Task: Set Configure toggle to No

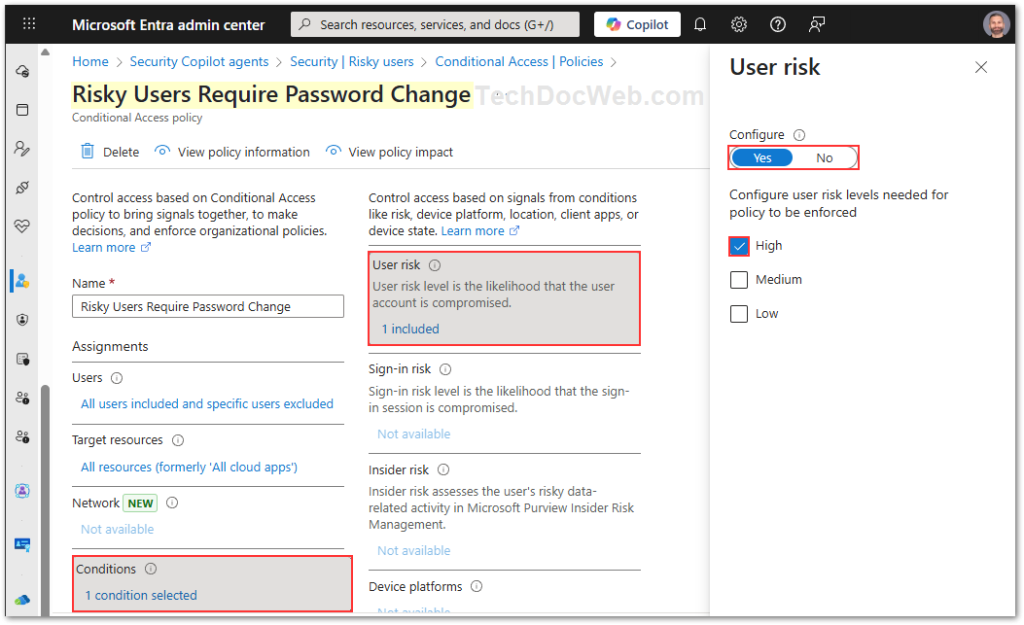Action: pos(824,158)
